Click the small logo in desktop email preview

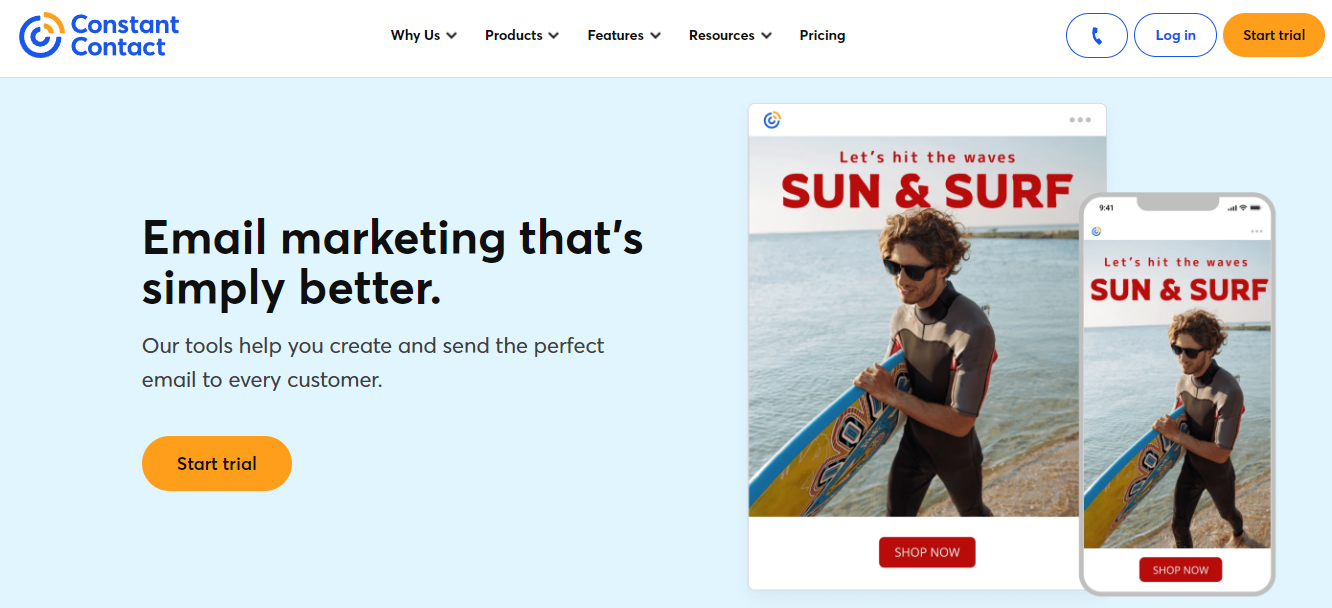click(772, 120)
